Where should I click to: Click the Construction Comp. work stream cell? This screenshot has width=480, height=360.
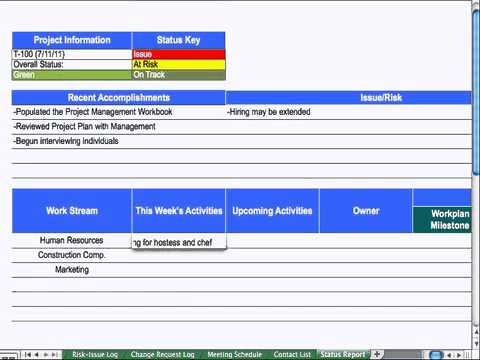pyautogui.click(x=72, y=255)
